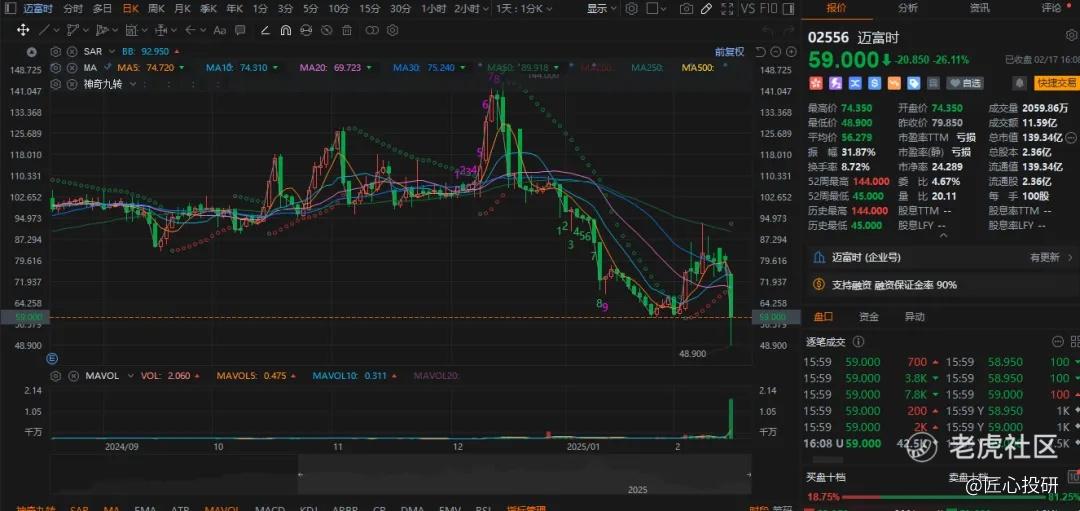This screenshot has width=1080, height=511.
Task: Toggle the magnet snap tool
Action: click(x=286, y=30)
